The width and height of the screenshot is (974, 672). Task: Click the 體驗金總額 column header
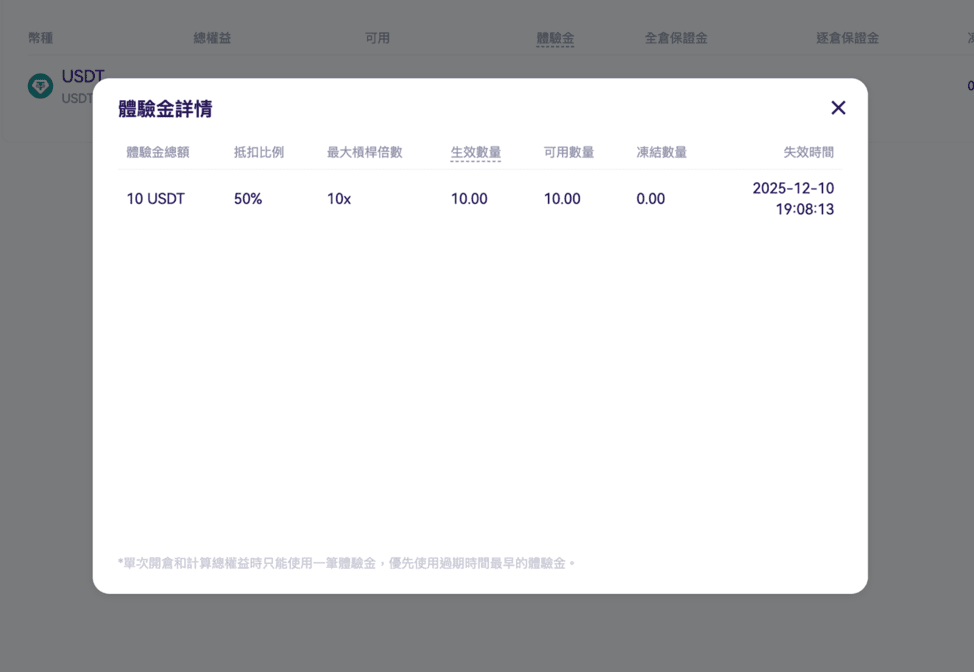coord(157,152)
